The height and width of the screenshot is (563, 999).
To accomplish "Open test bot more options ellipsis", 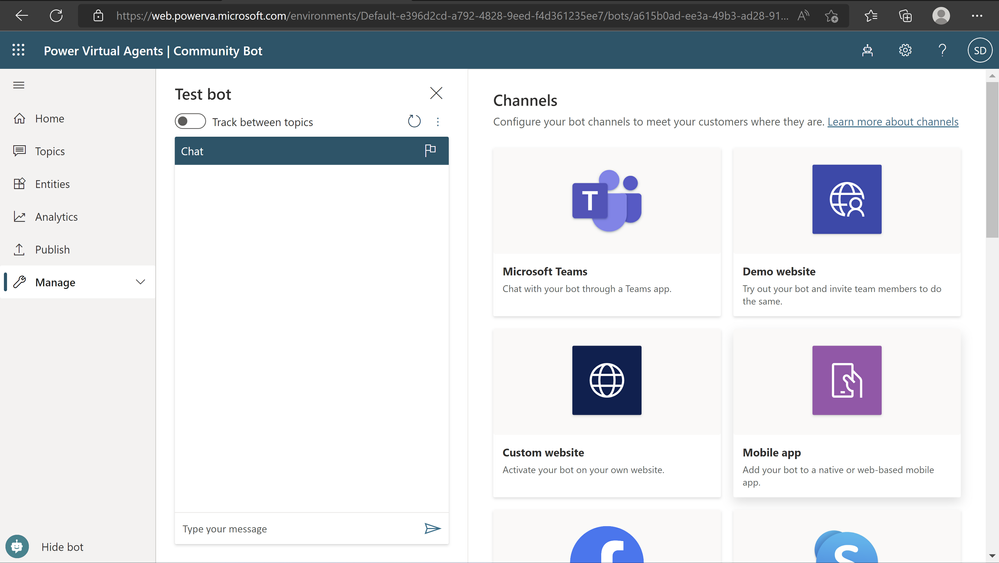I will [x=438, y=122].
